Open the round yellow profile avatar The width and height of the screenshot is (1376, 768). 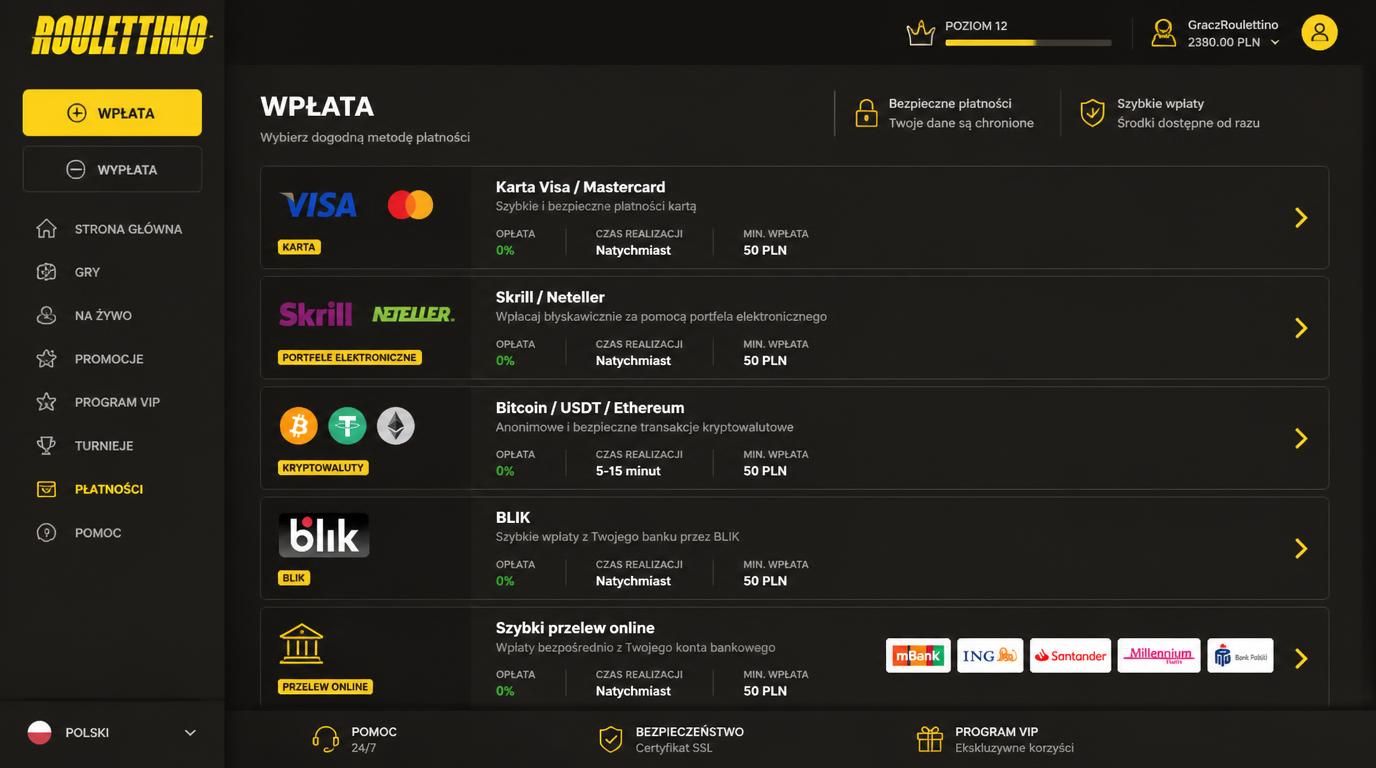point(1319,33)
